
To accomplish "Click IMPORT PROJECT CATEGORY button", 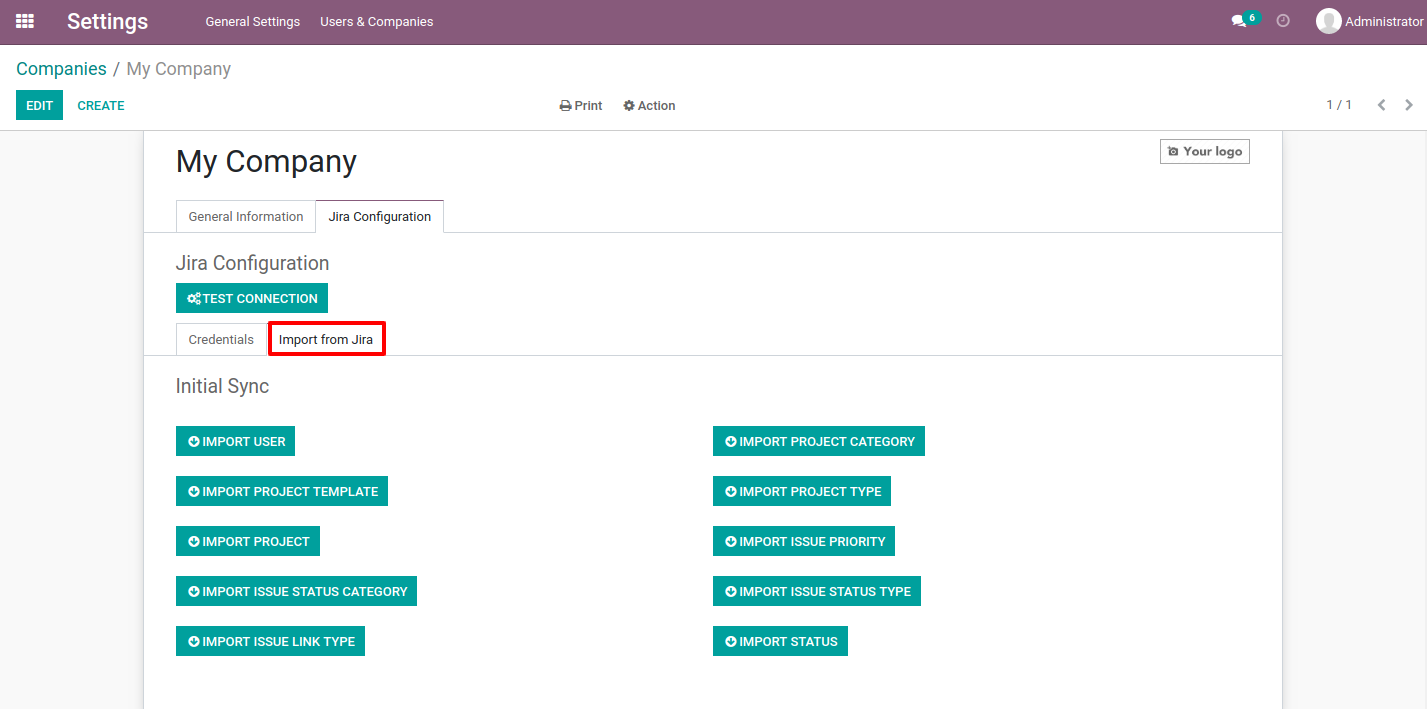I will click(x=819, y=441).
